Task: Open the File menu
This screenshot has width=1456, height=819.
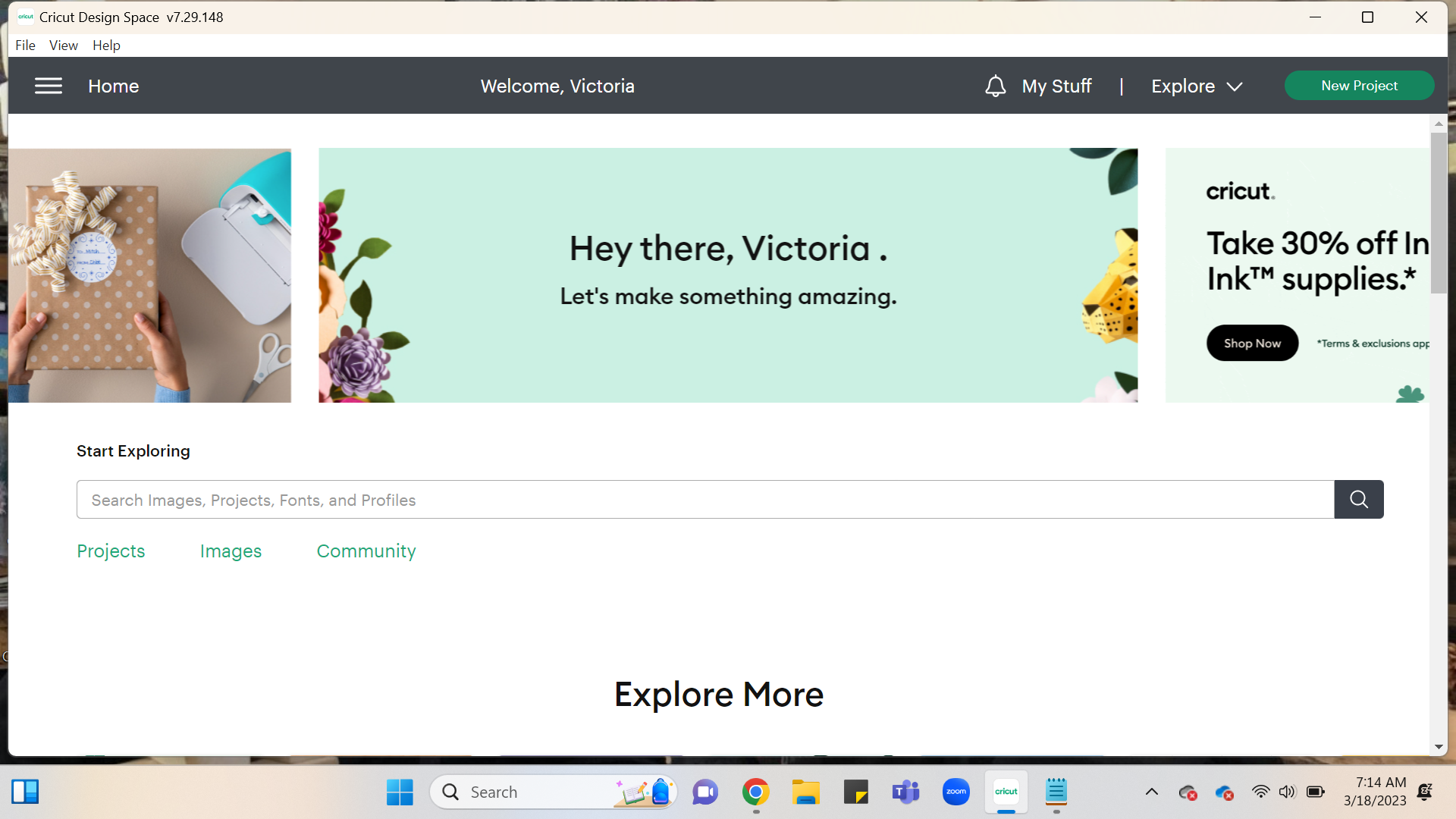Action: point(25,45)
